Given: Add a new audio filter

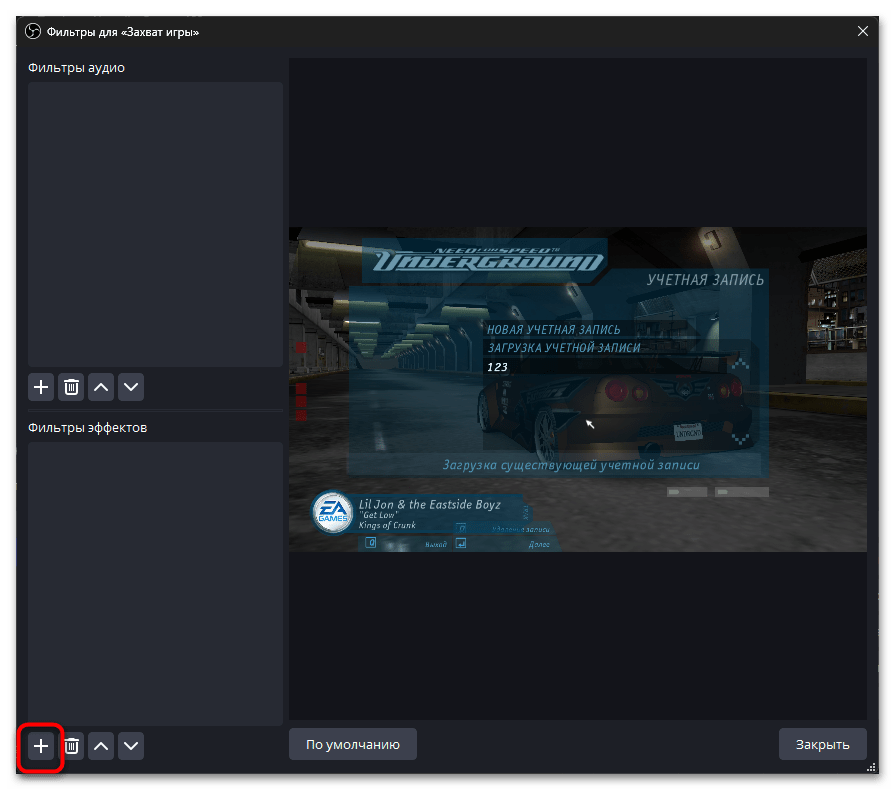Looking at the screenshot, I should [41, 388].
